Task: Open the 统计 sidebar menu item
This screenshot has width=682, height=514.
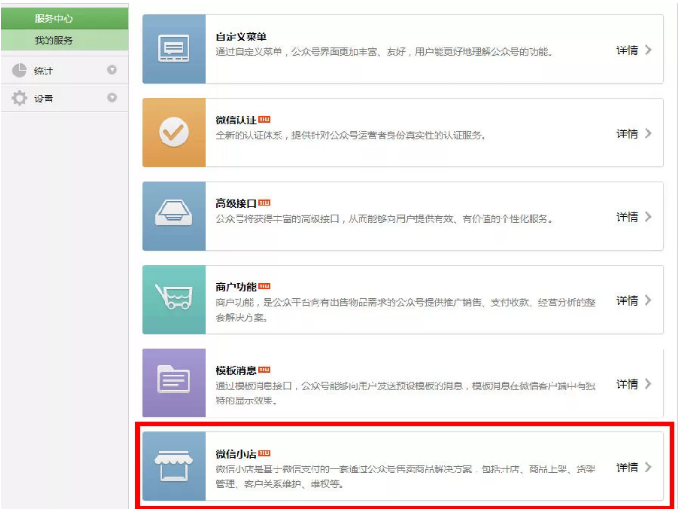Action: 64,70
